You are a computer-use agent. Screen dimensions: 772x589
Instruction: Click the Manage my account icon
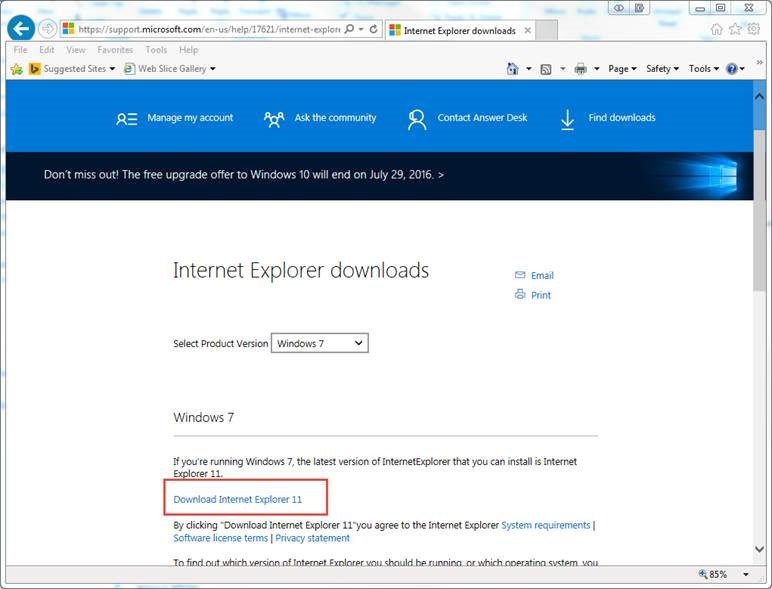pos(127,119)
